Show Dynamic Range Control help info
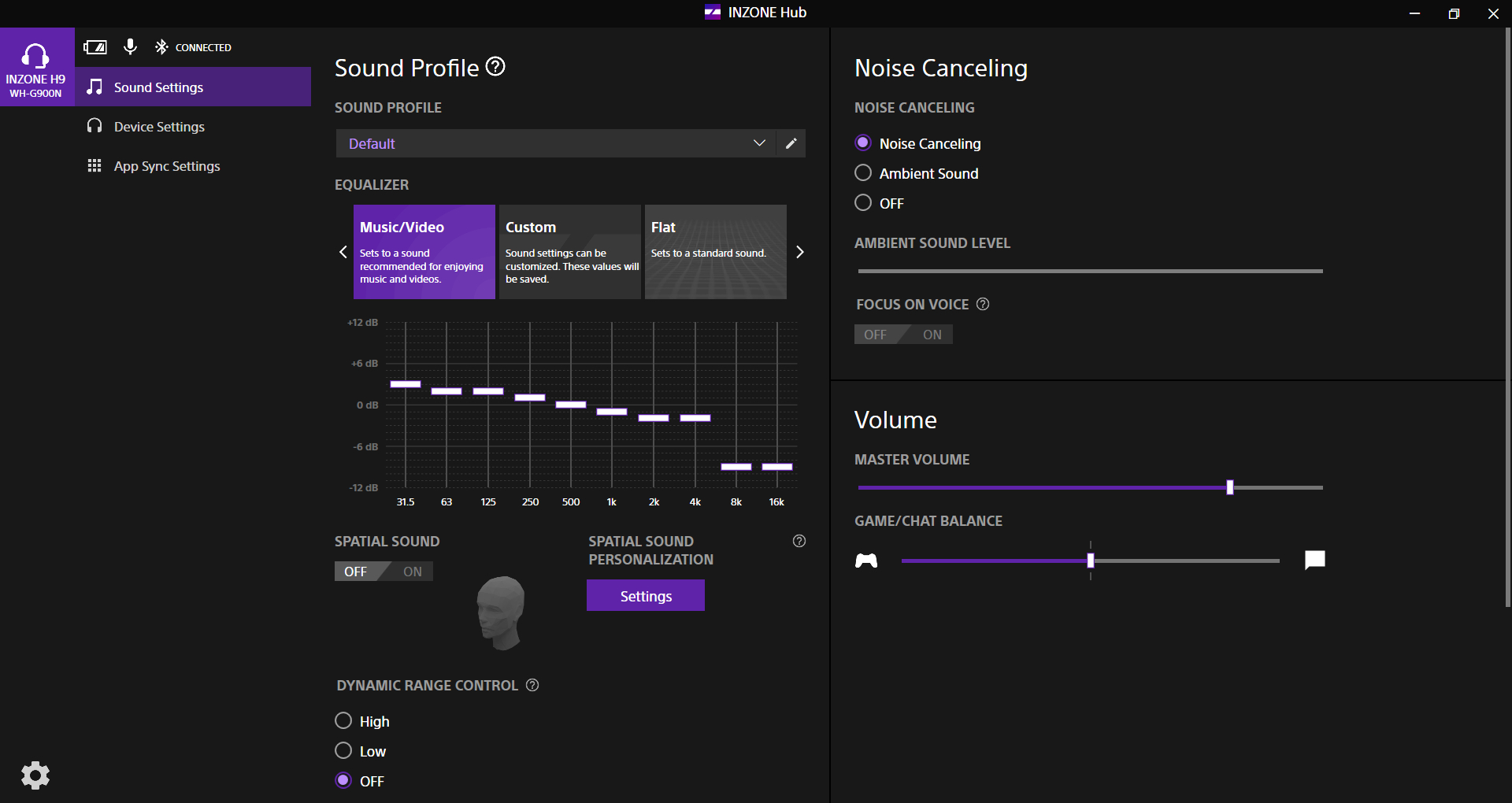This screenshot has width=1512, height=803. click(x=532, y=685)
